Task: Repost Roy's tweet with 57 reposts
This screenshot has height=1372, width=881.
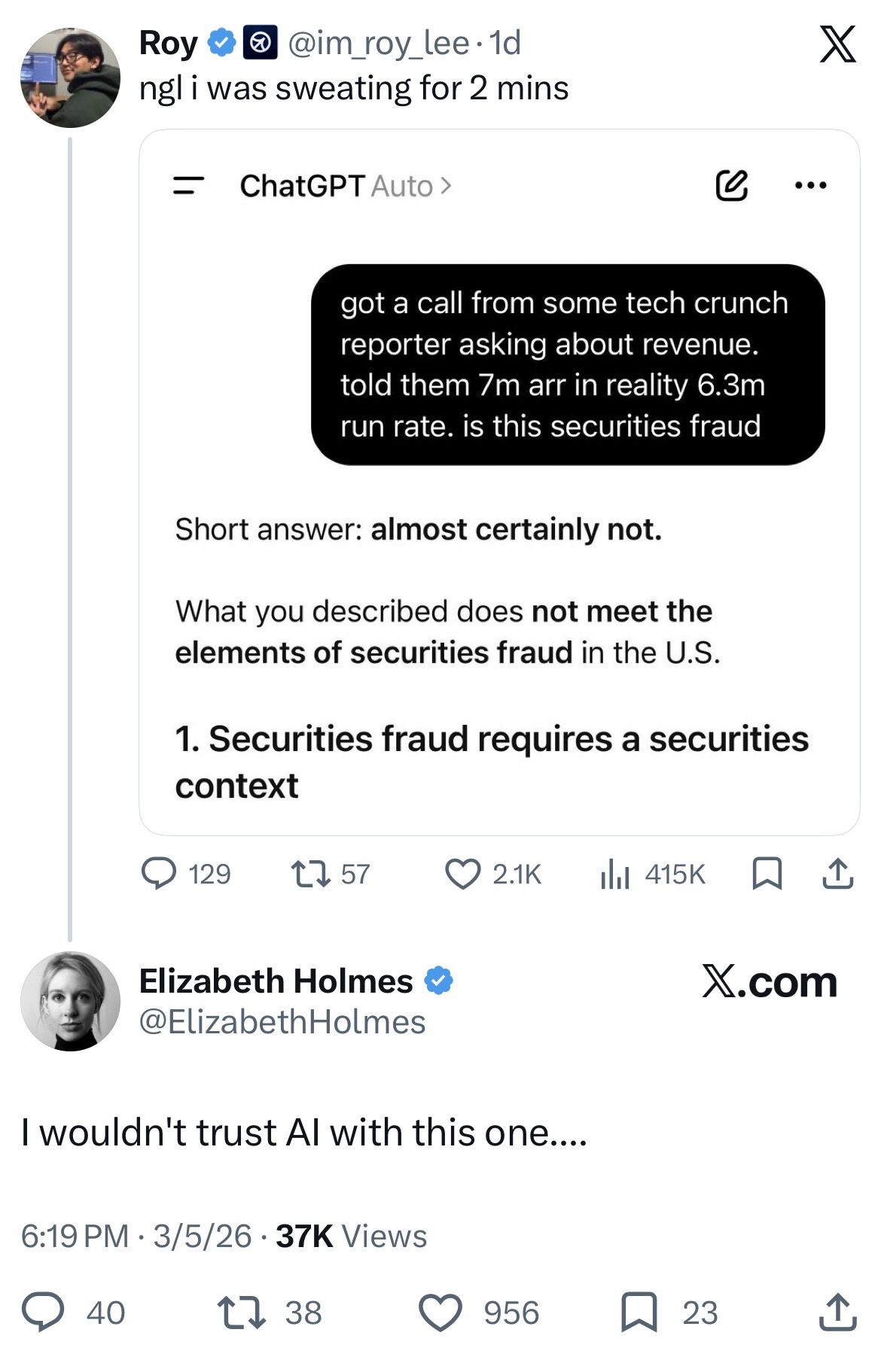Action: point(307,874)
